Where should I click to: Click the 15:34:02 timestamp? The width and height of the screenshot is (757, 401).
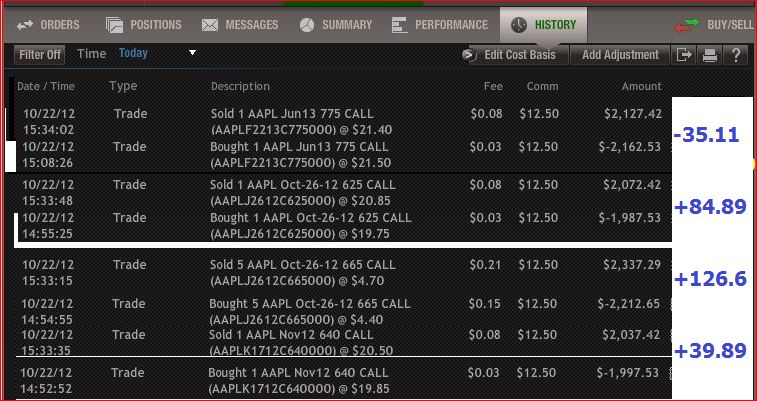tap(49, 130)
